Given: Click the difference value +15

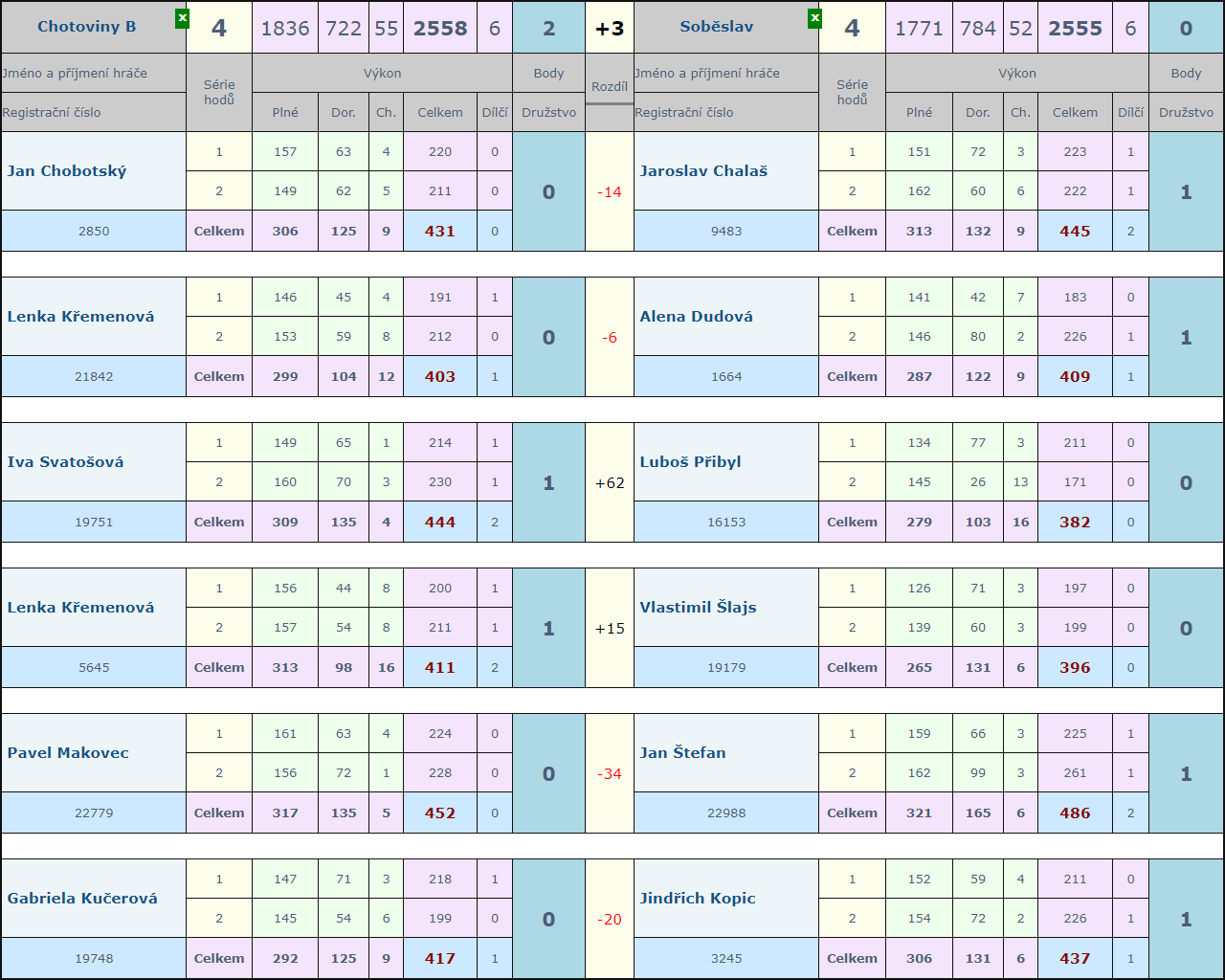Looking at the screenshot, I should point(610,628).
